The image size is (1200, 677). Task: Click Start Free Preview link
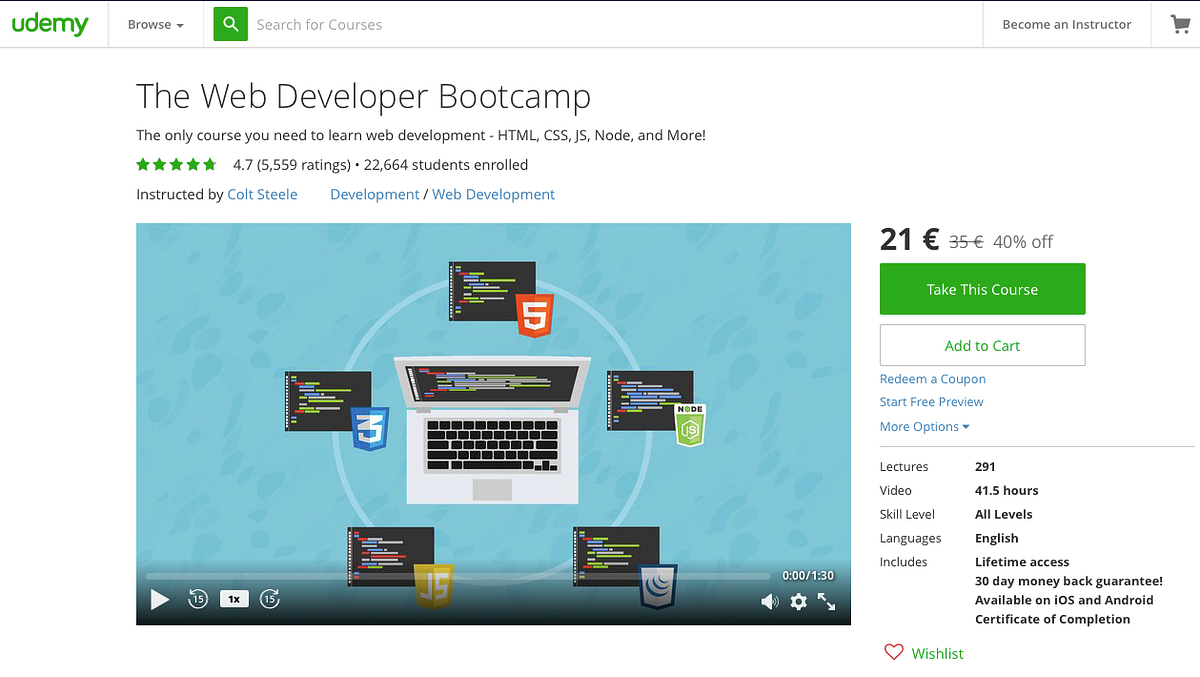click(x=932, y=402)
